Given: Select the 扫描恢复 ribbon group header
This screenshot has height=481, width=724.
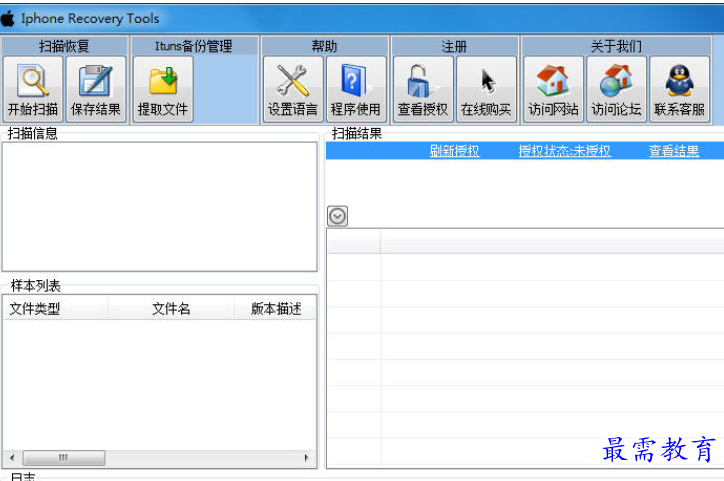Looking at the screenshot, I should [64, 46].
